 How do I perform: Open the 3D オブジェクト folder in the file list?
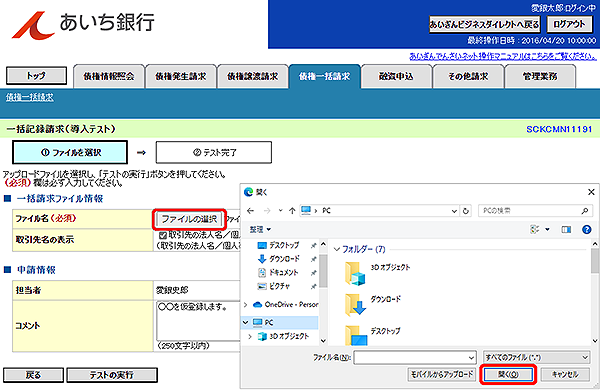(377, 273)
